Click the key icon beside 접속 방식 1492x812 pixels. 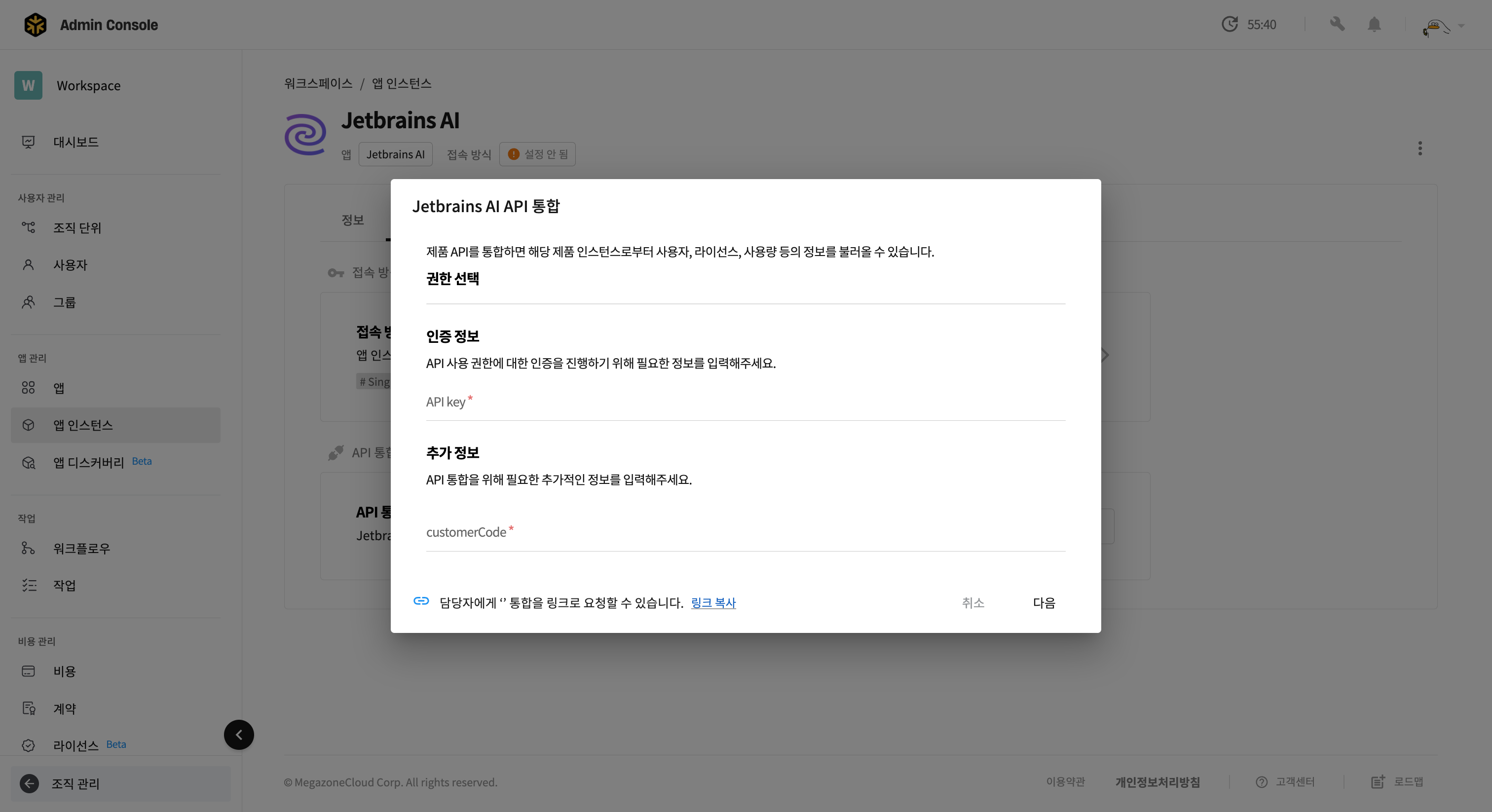pos(336,273)
